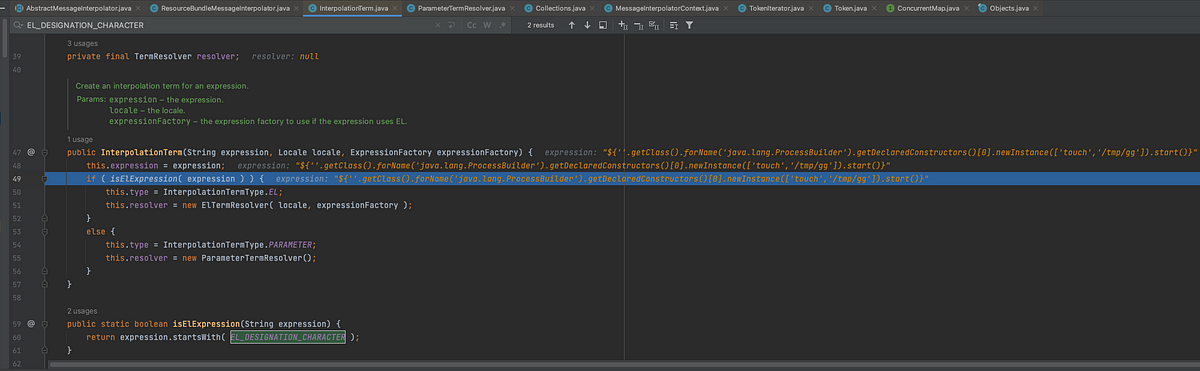This screenshot has height=371, width=1200.
Task: Open the search filter funnel icon
Action: pos(690,25)
